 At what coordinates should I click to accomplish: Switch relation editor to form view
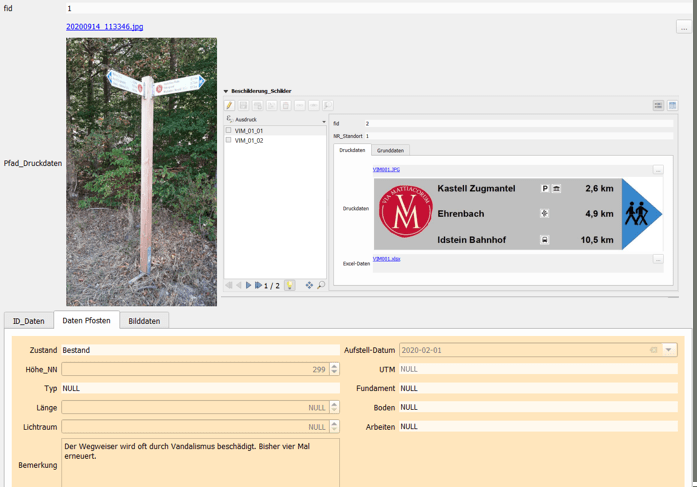(x=658, y=105)
